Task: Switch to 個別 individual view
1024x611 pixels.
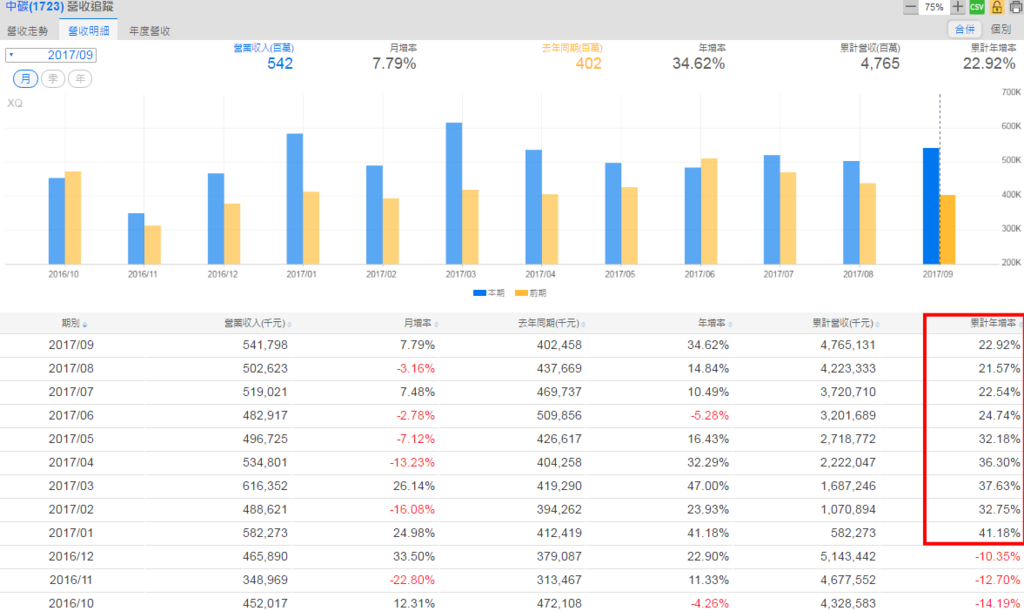Action: tap(1001, 29)
